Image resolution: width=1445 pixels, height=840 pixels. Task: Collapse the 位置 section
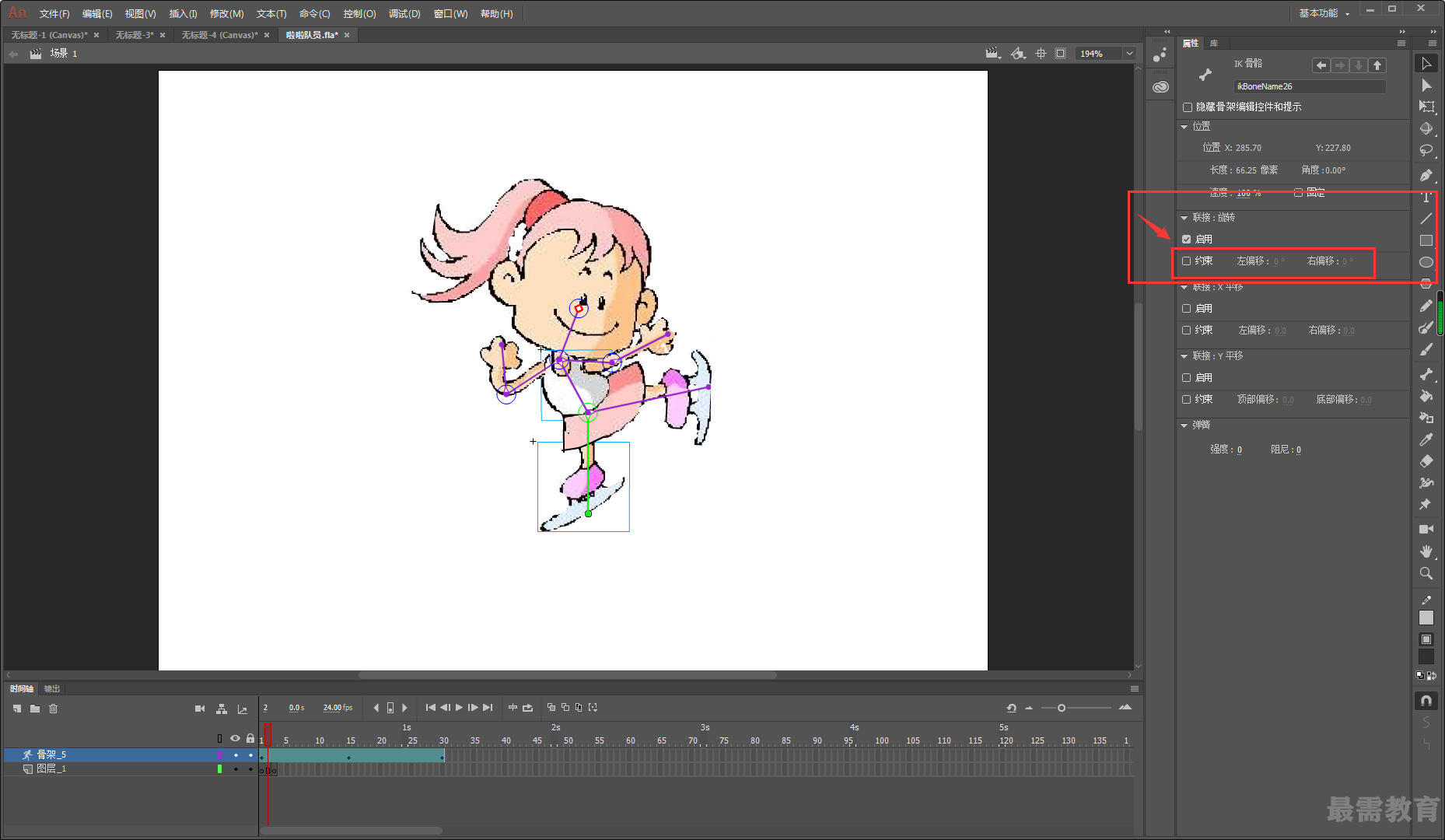1184,127
